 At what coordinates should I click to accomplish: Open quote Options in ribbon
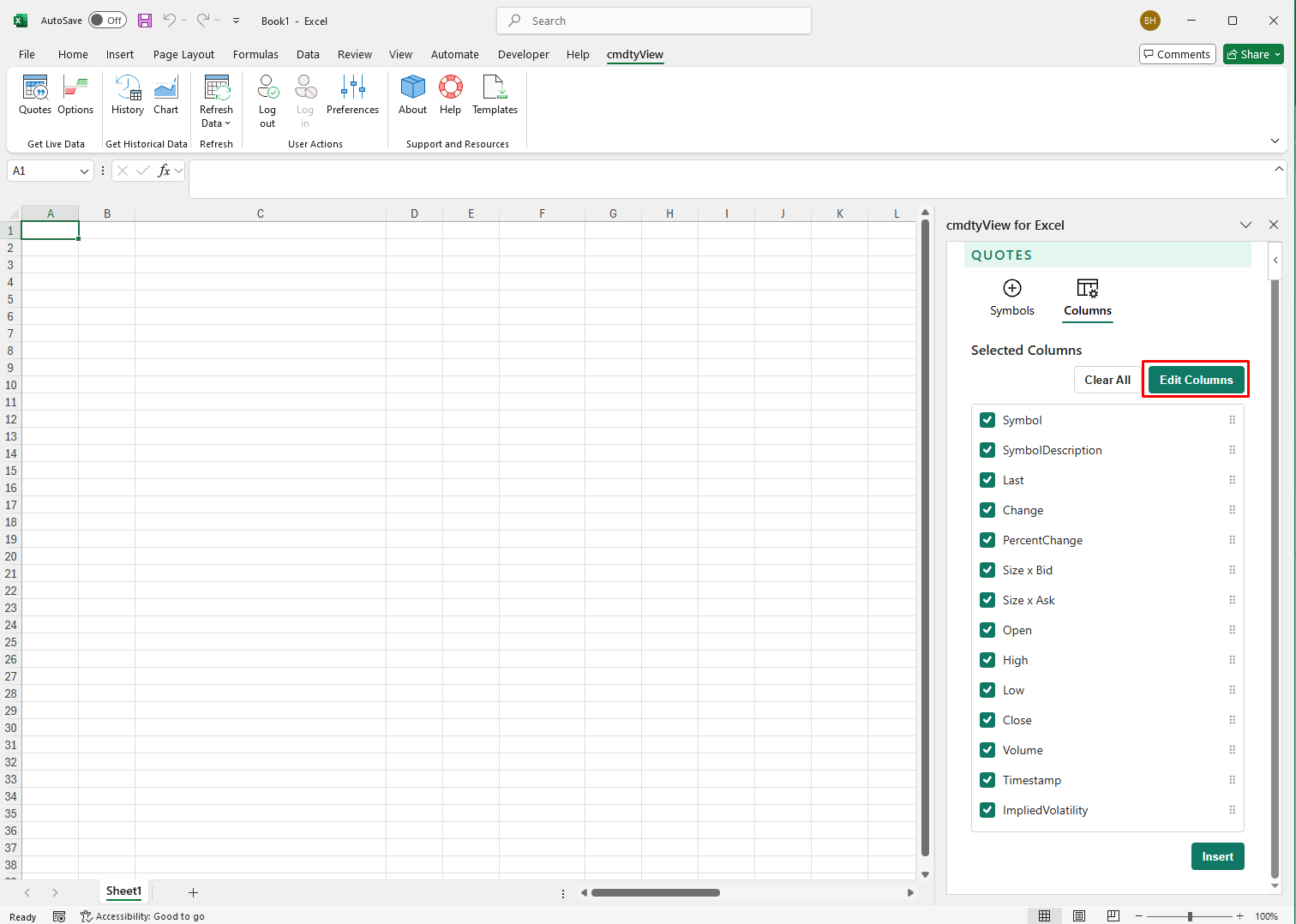75,95
